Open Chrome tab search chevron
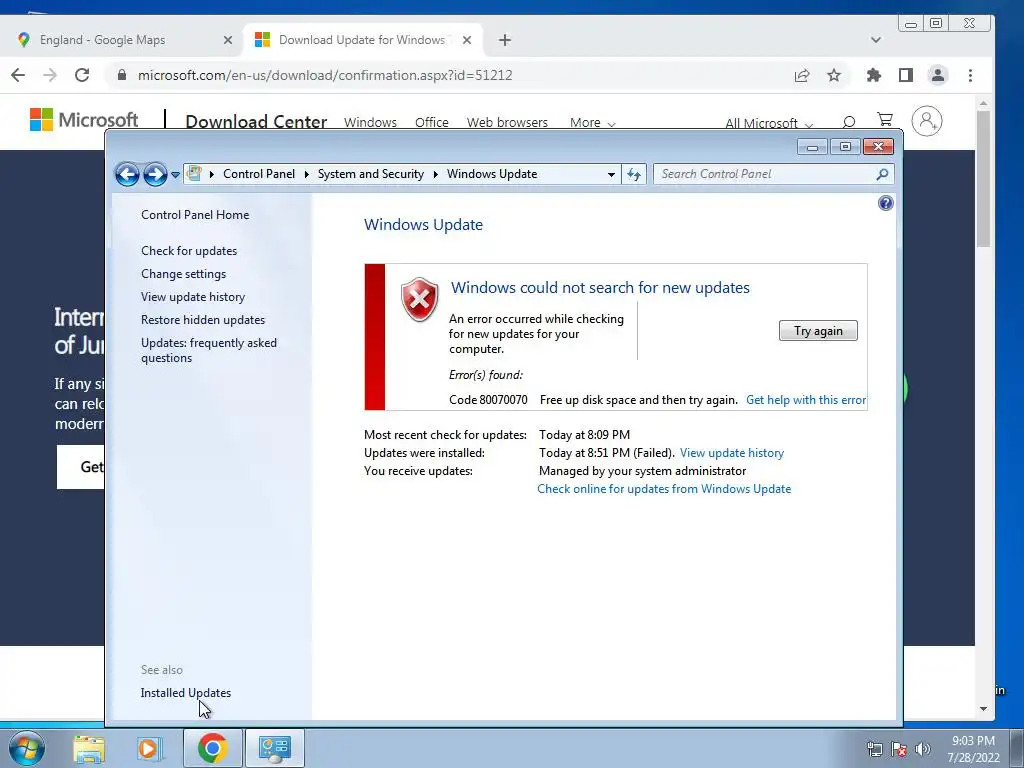The height and width of the screenshot is (768, 1024). 875,40
